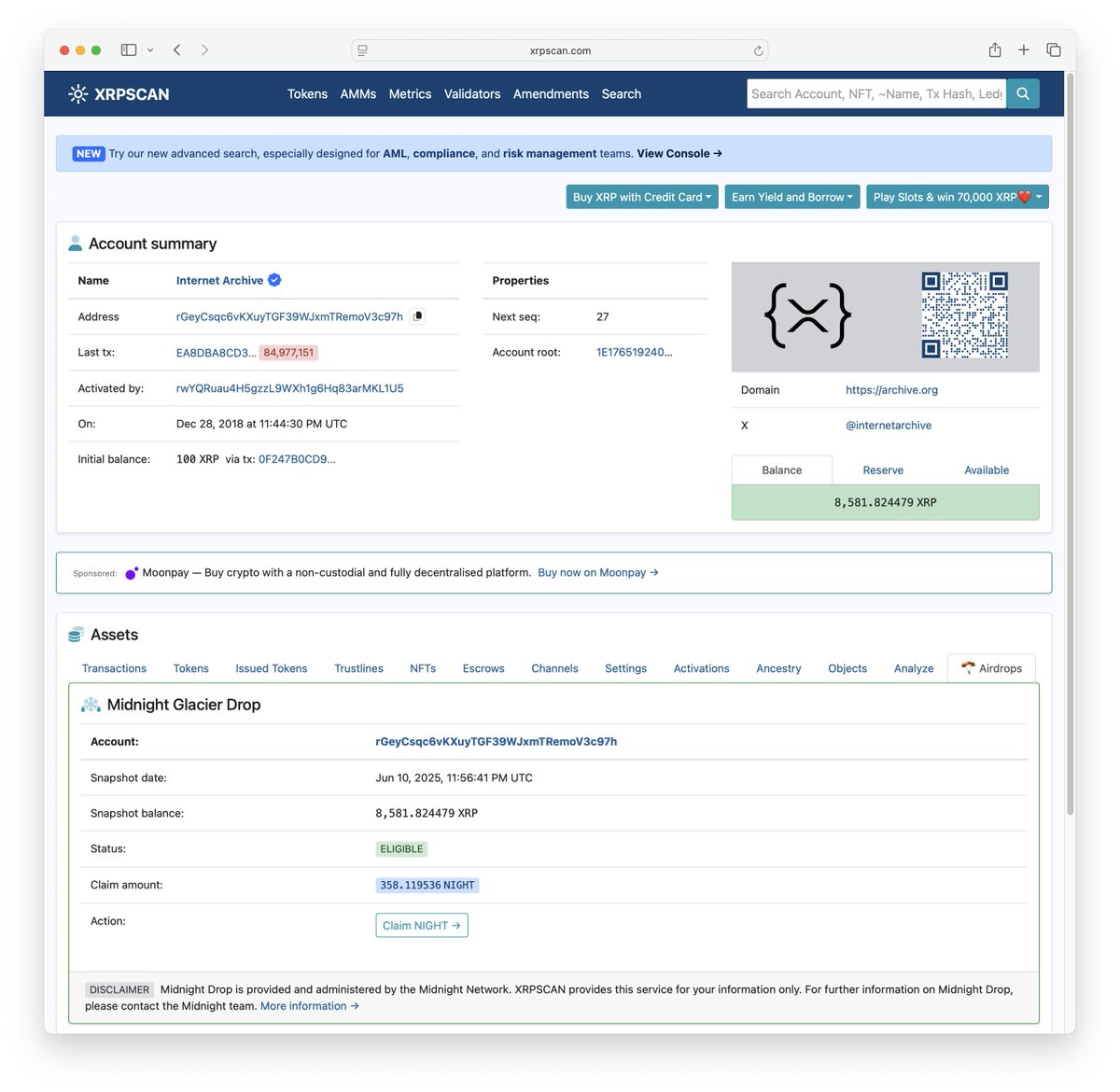Click the Account summary person icon
This screenshot has height=1092, width=1120.
tap(75, 242)
